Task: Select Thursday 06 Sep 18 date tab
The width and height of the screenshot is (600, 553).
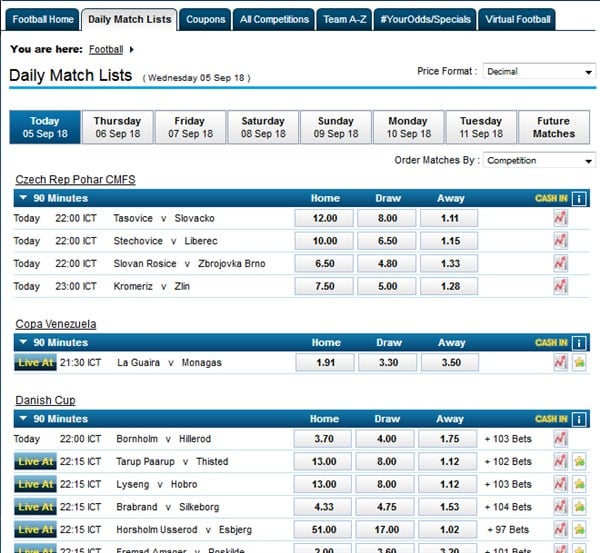Action: pos(118,127)
